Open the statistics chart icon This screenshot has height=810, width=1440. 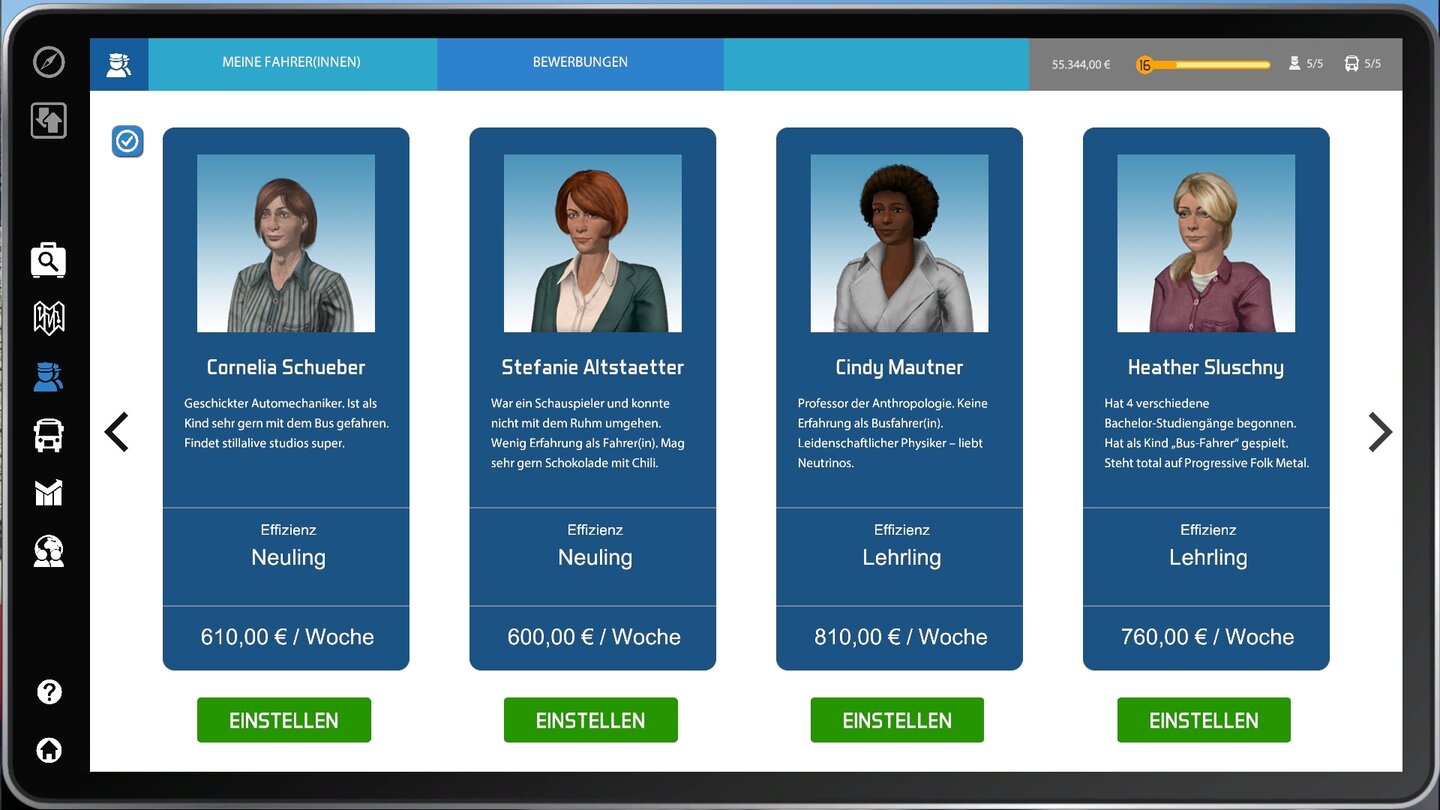(48, 492)
